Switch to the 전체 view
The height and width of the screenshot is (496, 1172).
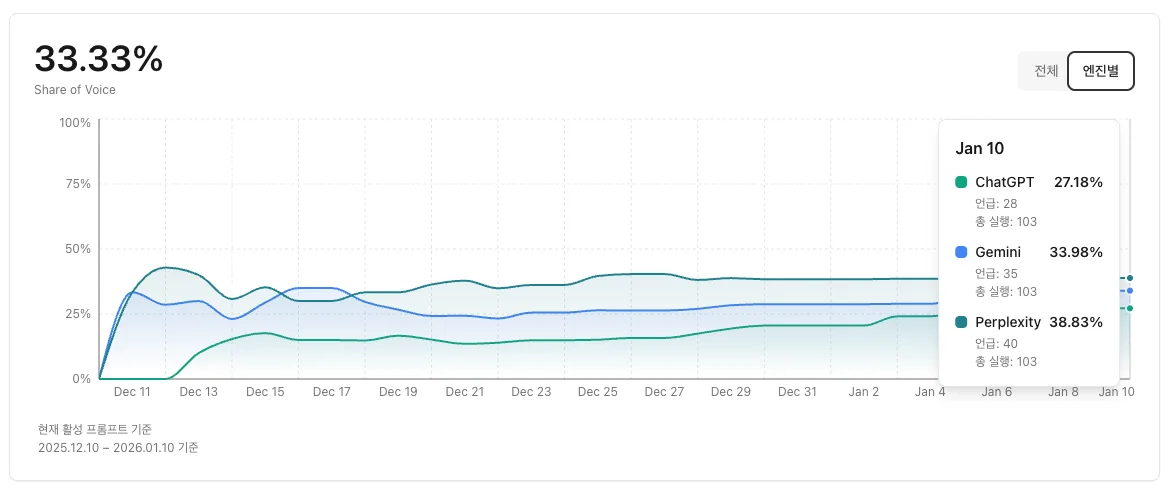1046,71
